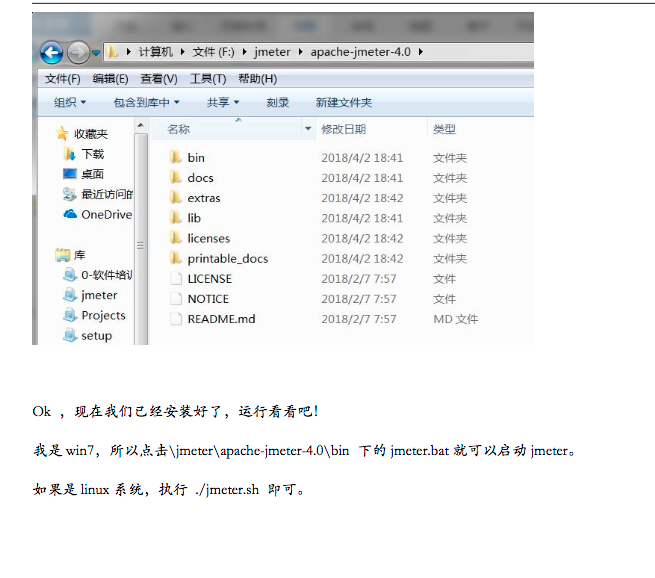
Task: Expand arrow after jmeter breadcrumb
Action: click(x=300, y=52)
